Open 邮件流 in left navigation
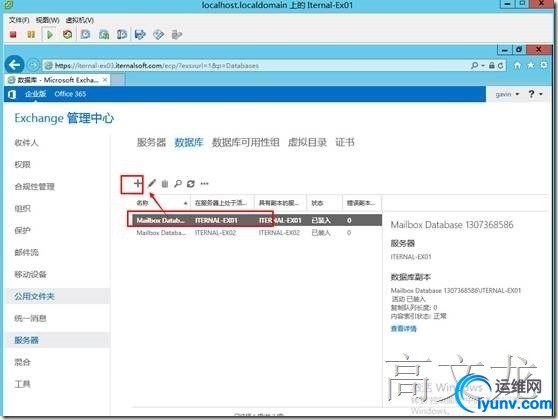This screenshot has width=558, height=420. 26,252
